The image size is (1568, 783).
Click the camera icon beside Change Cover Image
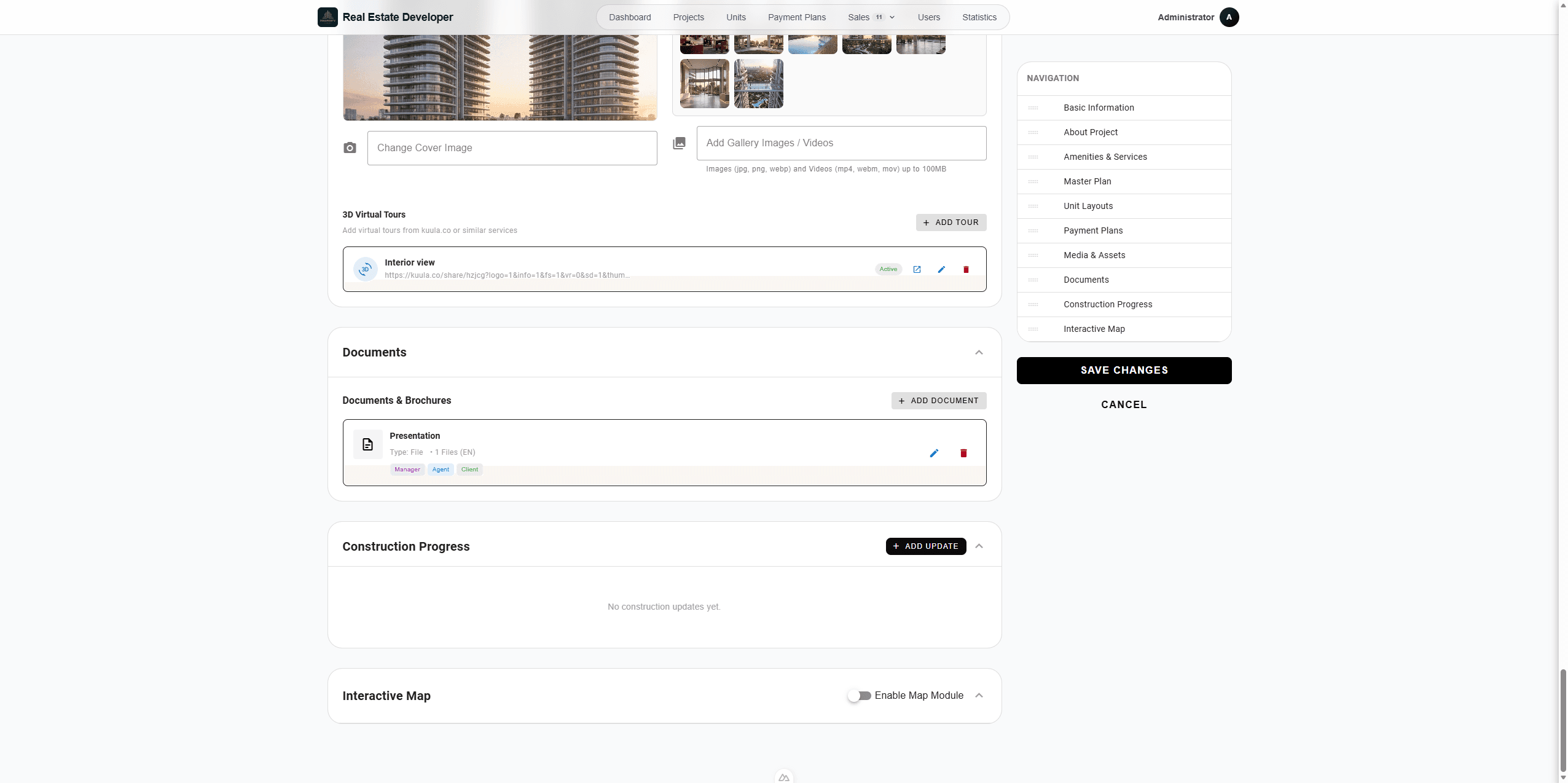coord(350,148)
